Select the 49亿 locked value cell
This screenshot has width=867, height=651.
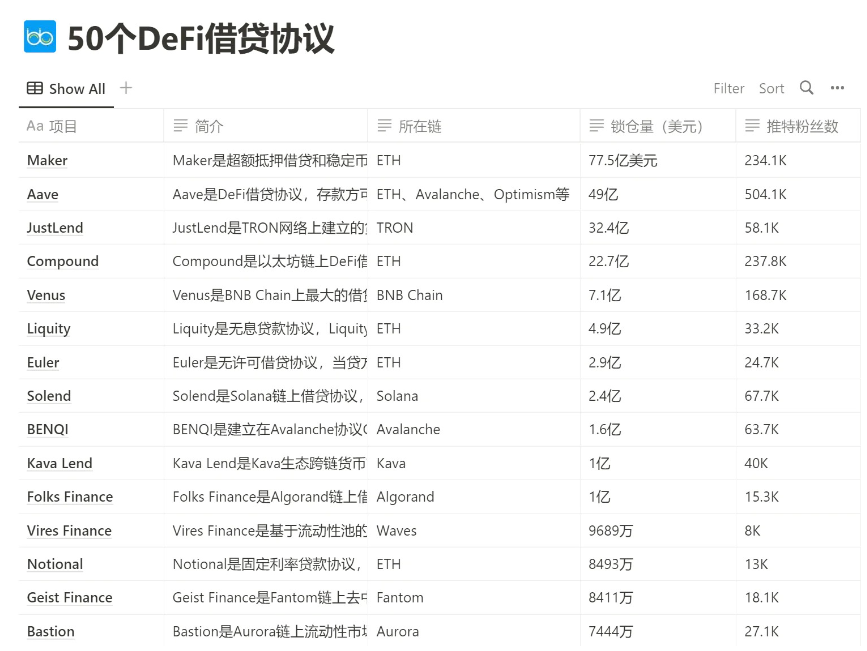[658, 194]
